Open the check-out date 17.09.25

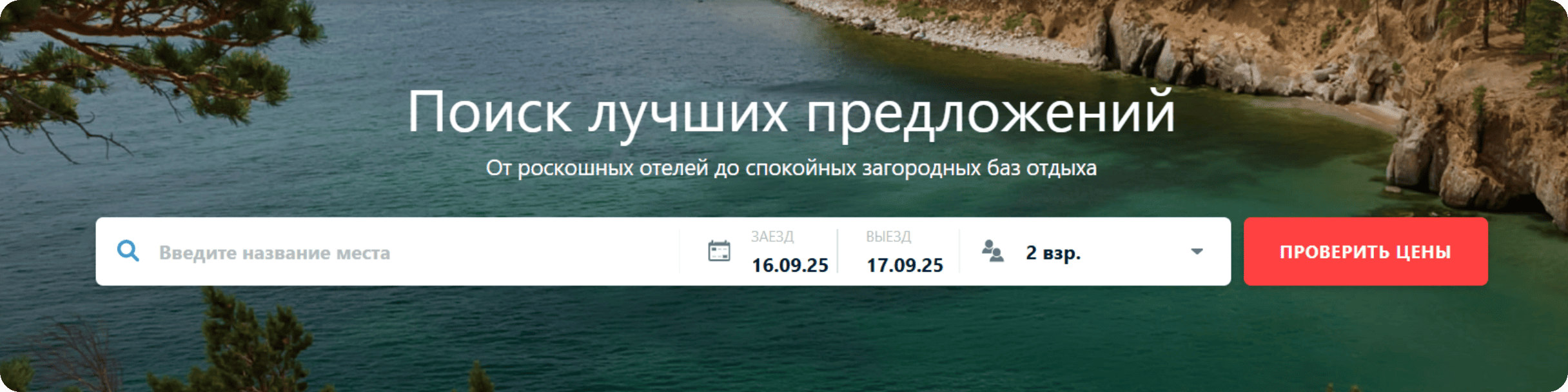[x=905, y=265]
